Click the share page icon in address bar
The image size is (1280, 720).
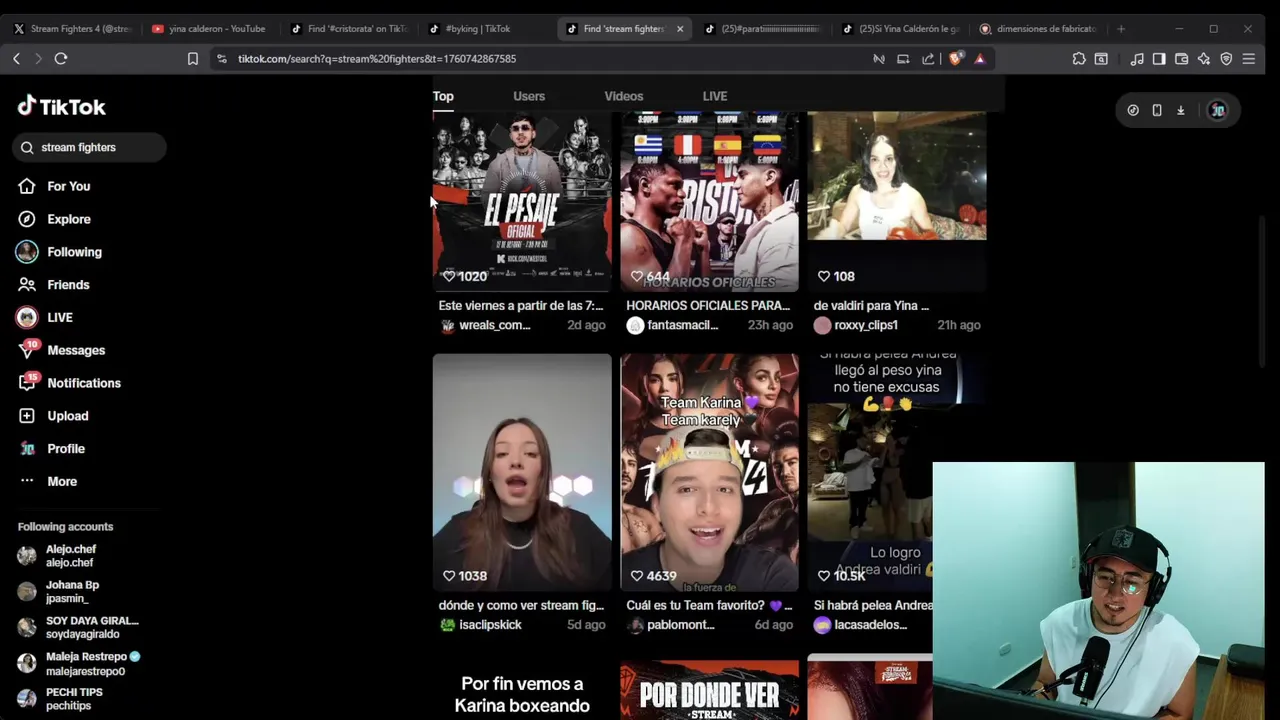pos(928,59)
